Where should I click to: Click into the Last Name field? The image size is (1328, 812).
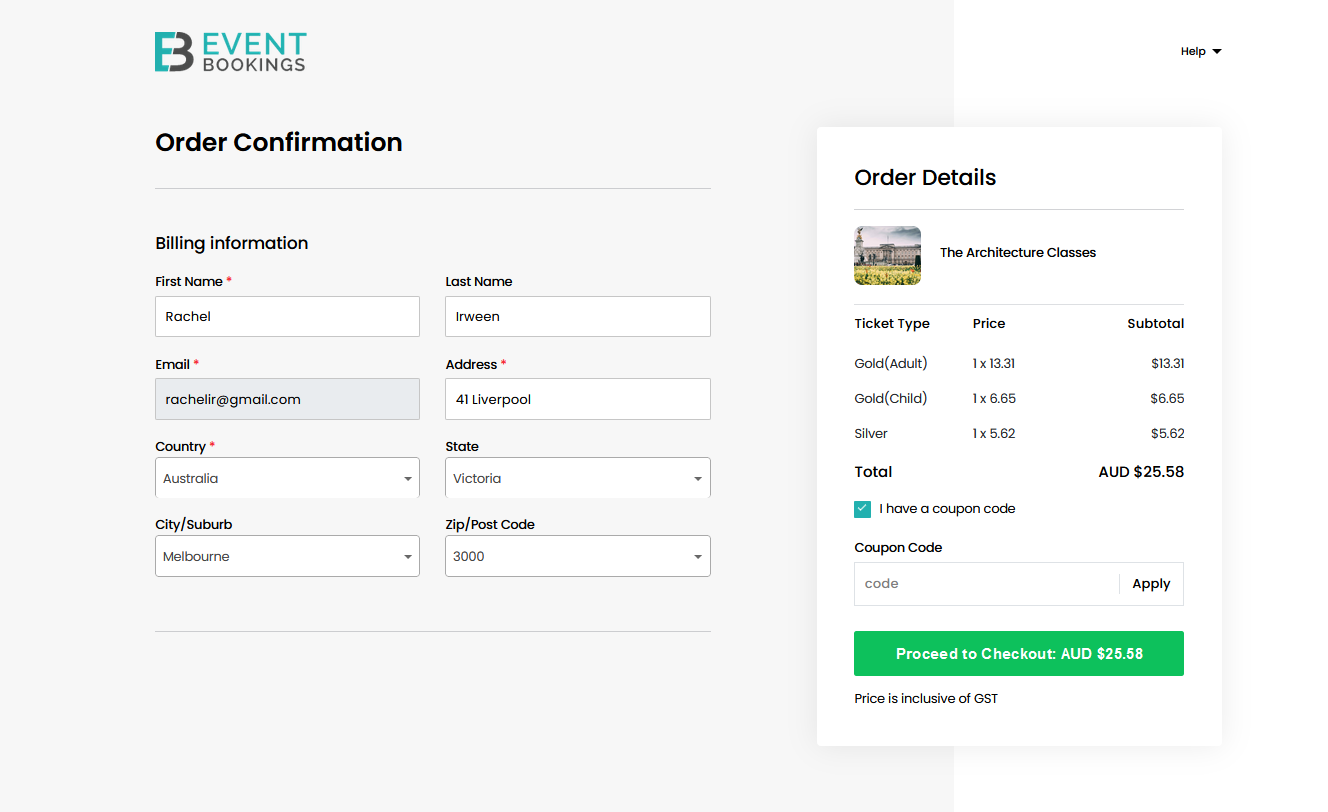click(x=578, y=316)
